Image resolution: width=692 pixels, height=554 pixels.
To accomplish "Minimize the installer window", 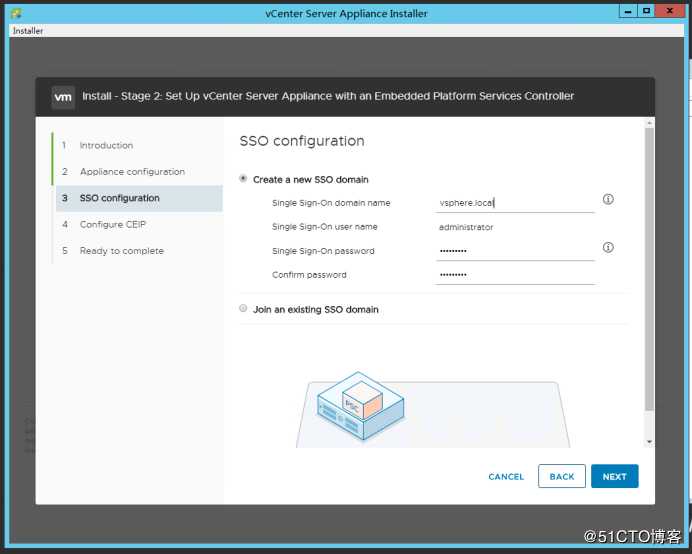I will click(x=628, y=11).
